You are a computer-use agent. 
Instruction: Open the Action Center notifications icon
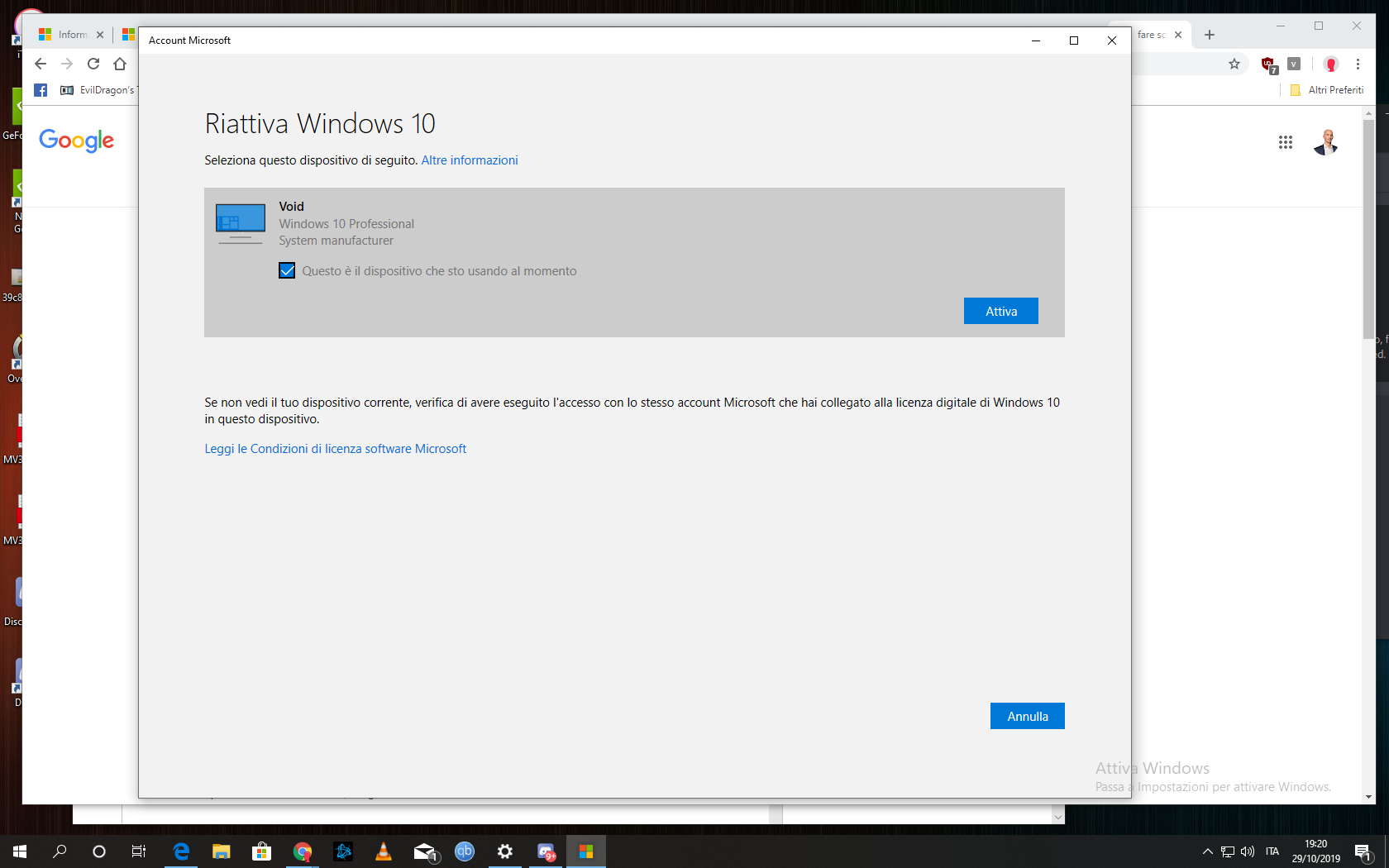tap(1363, 851)
